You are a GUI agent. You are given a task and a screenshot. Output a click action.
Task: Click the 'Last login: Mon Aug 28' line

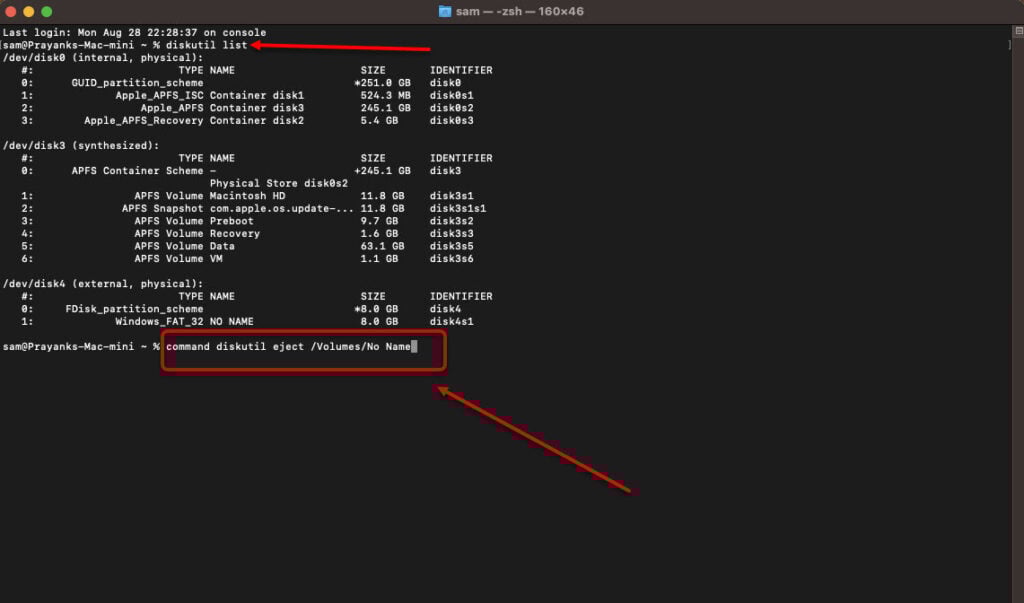pos(135,32)
